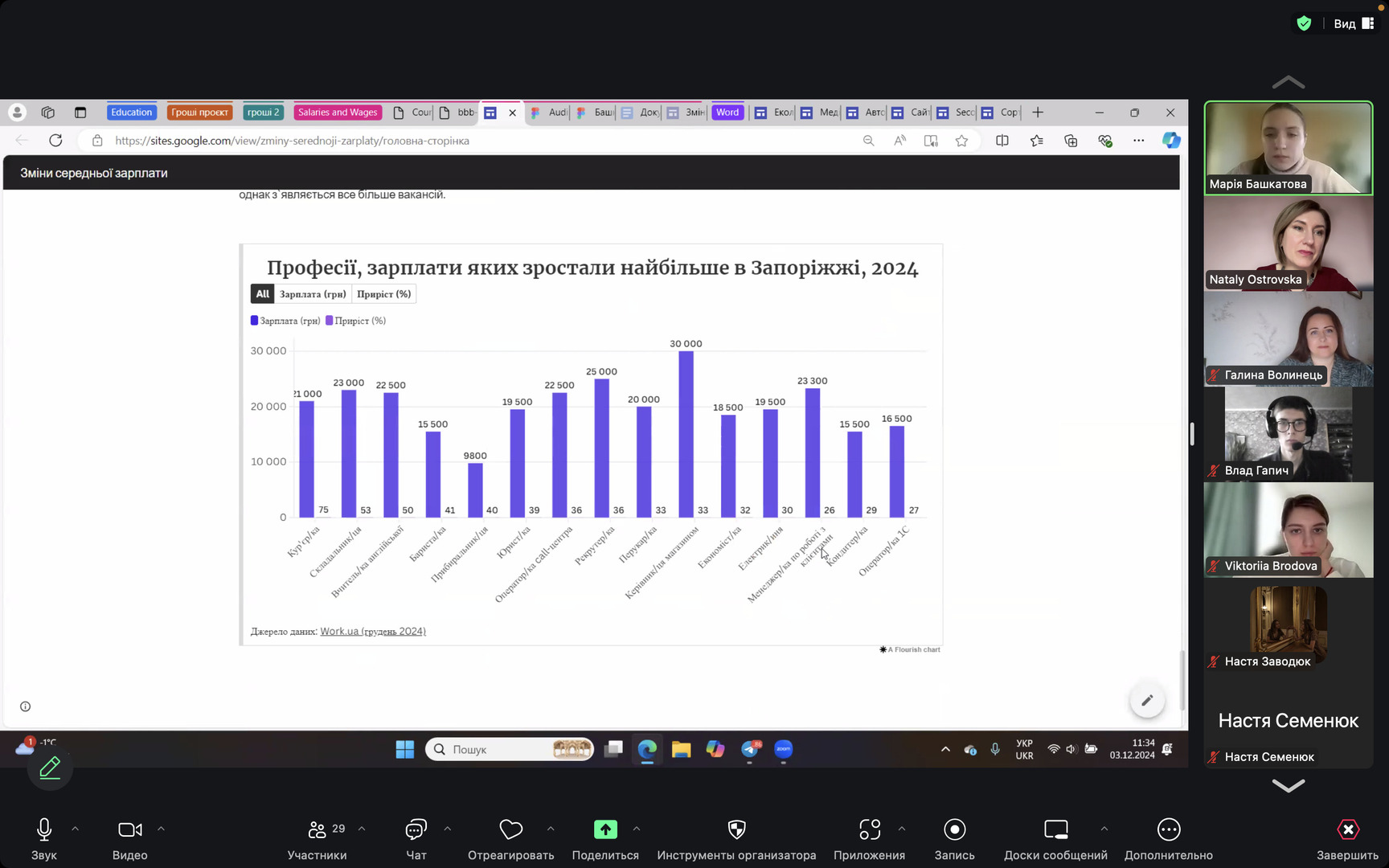Expand audio options arrow next to microphone
This screenshot has width=1389, height=868.
(x=76, y=829)
